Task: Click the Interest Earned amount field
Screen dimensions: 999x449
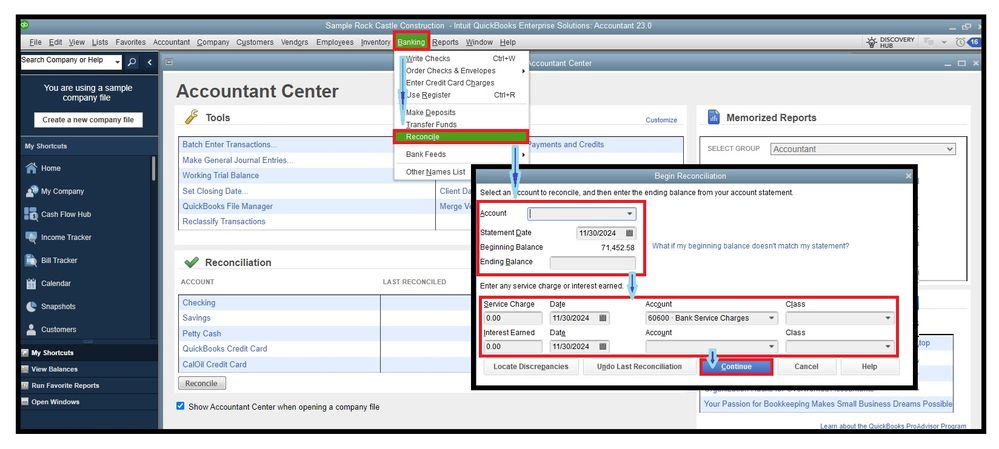Action: [x=513, y=346]
